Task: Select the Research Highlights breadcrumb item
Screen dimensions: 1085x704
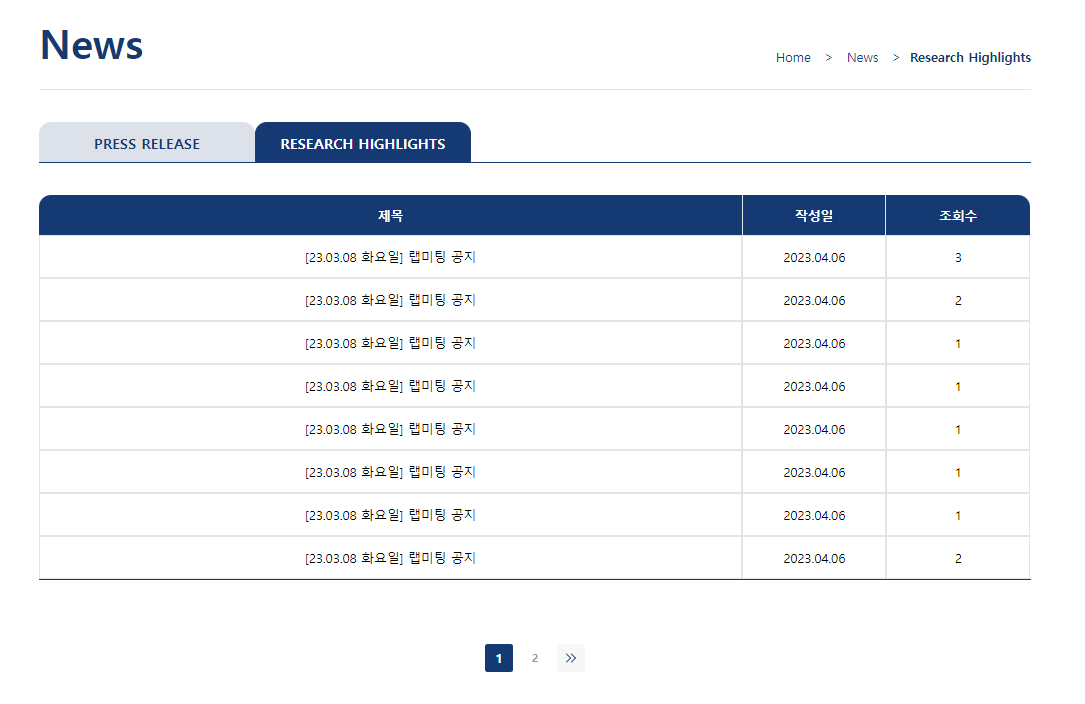Action: [970, 57]
